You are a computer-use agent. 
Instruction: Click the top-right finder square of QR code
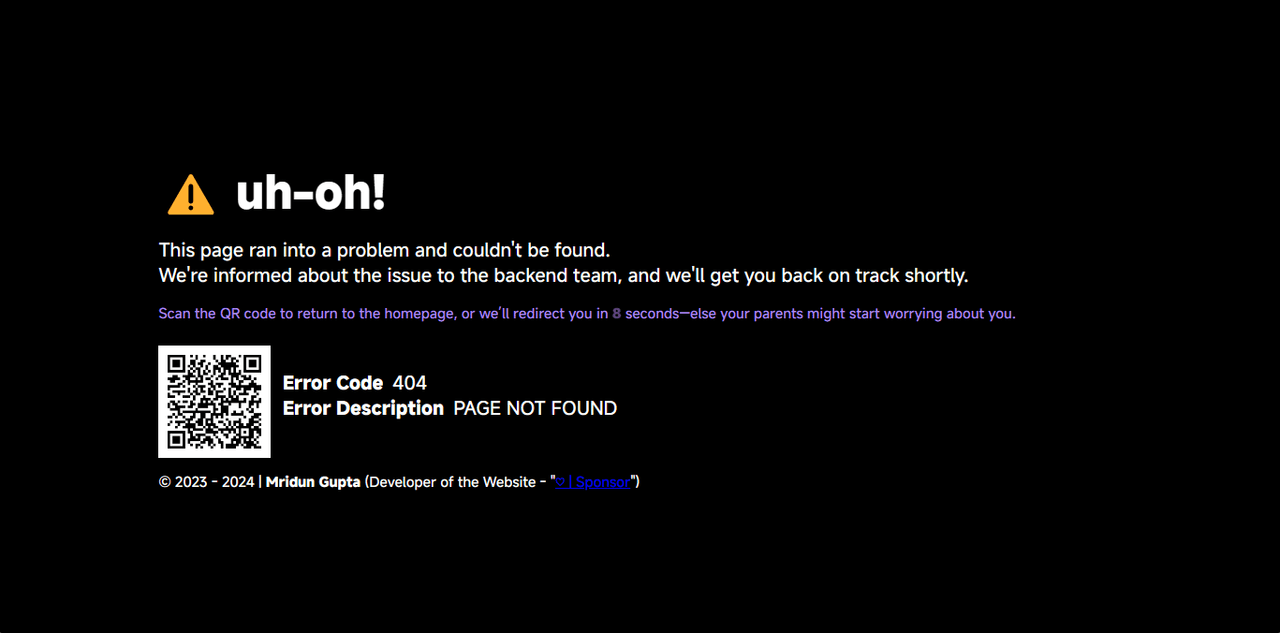point(252,363)
